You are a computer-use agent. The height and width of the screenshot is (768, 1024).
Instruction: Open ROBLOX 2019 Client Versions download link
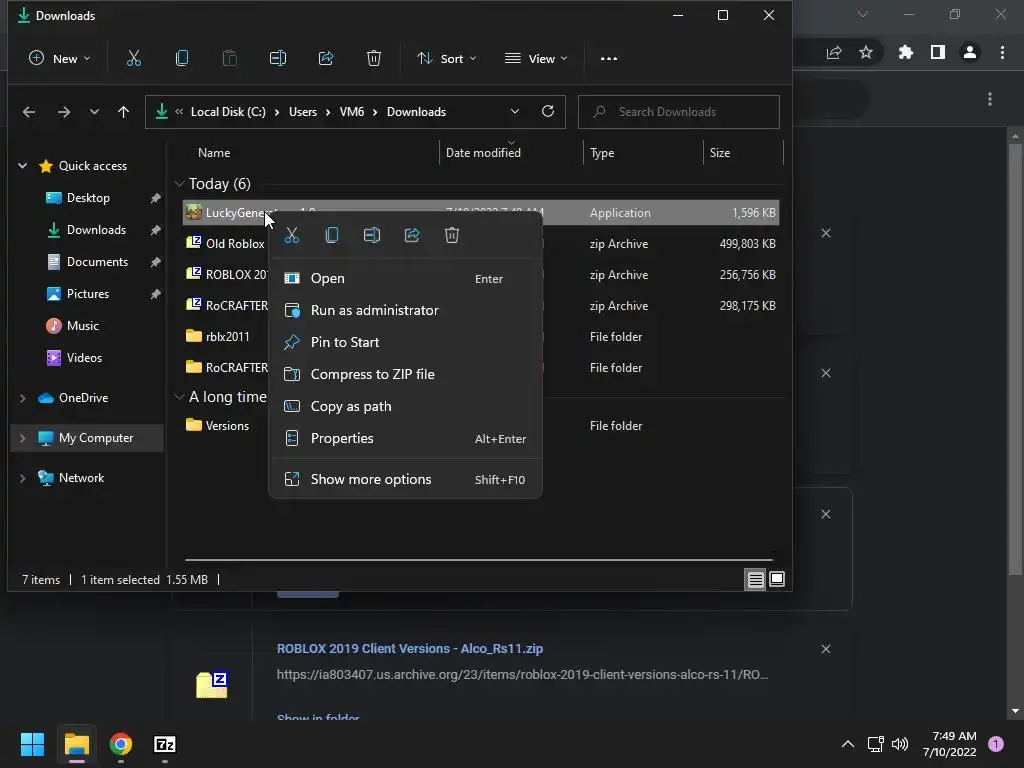409,648
